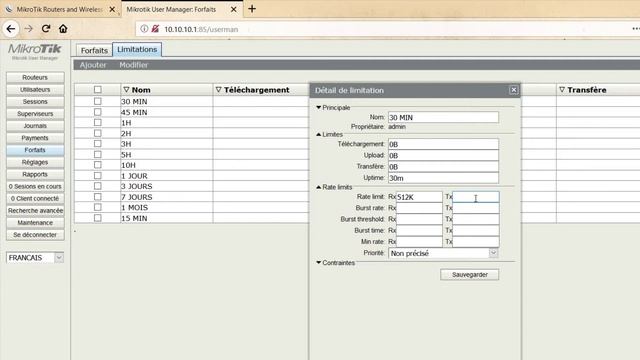Click the Nom field containing 30 MIN

pos(443,117)
